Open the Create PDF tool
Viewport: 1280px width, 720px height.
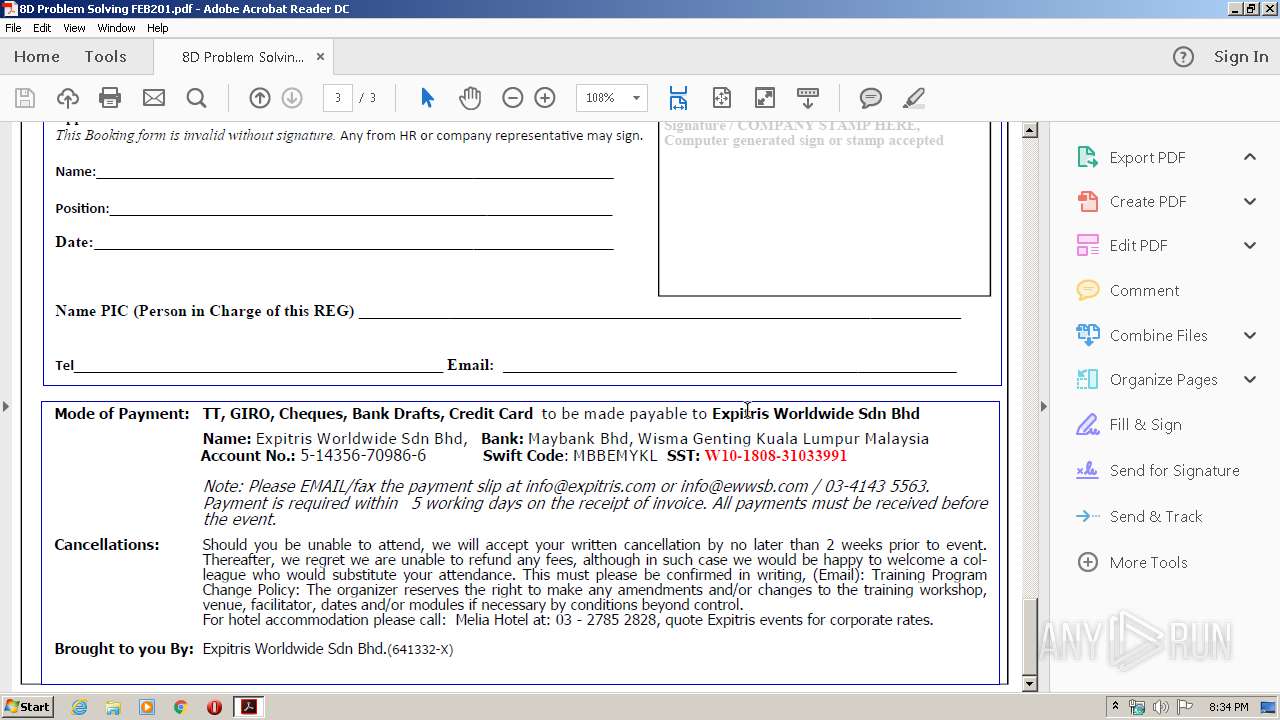[x=1147, y=201]
